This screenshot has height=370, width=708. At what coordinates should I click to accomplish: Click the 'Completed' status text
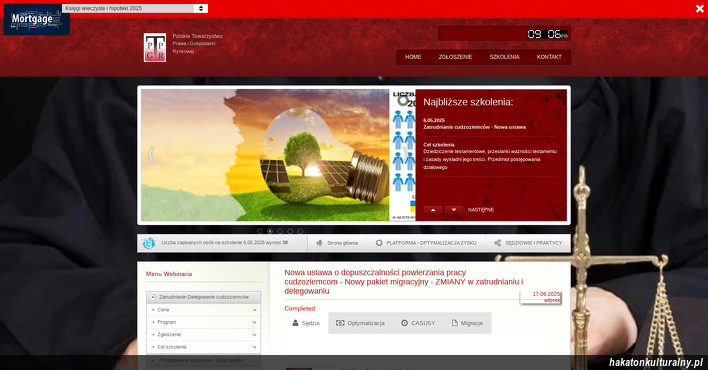300,309
